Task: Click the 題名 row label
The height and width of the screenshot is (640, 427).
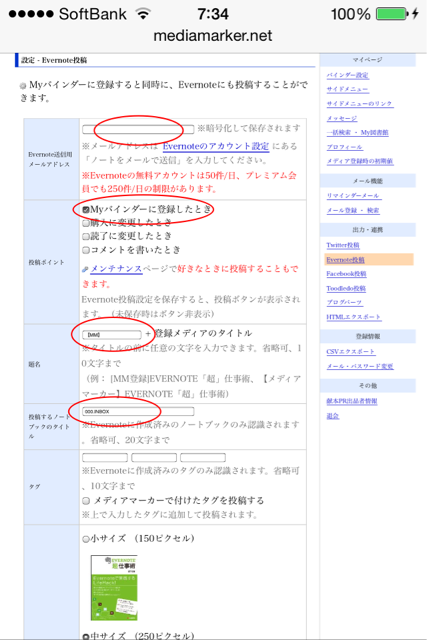Action: pyautogui.click(x=34, y=364)
